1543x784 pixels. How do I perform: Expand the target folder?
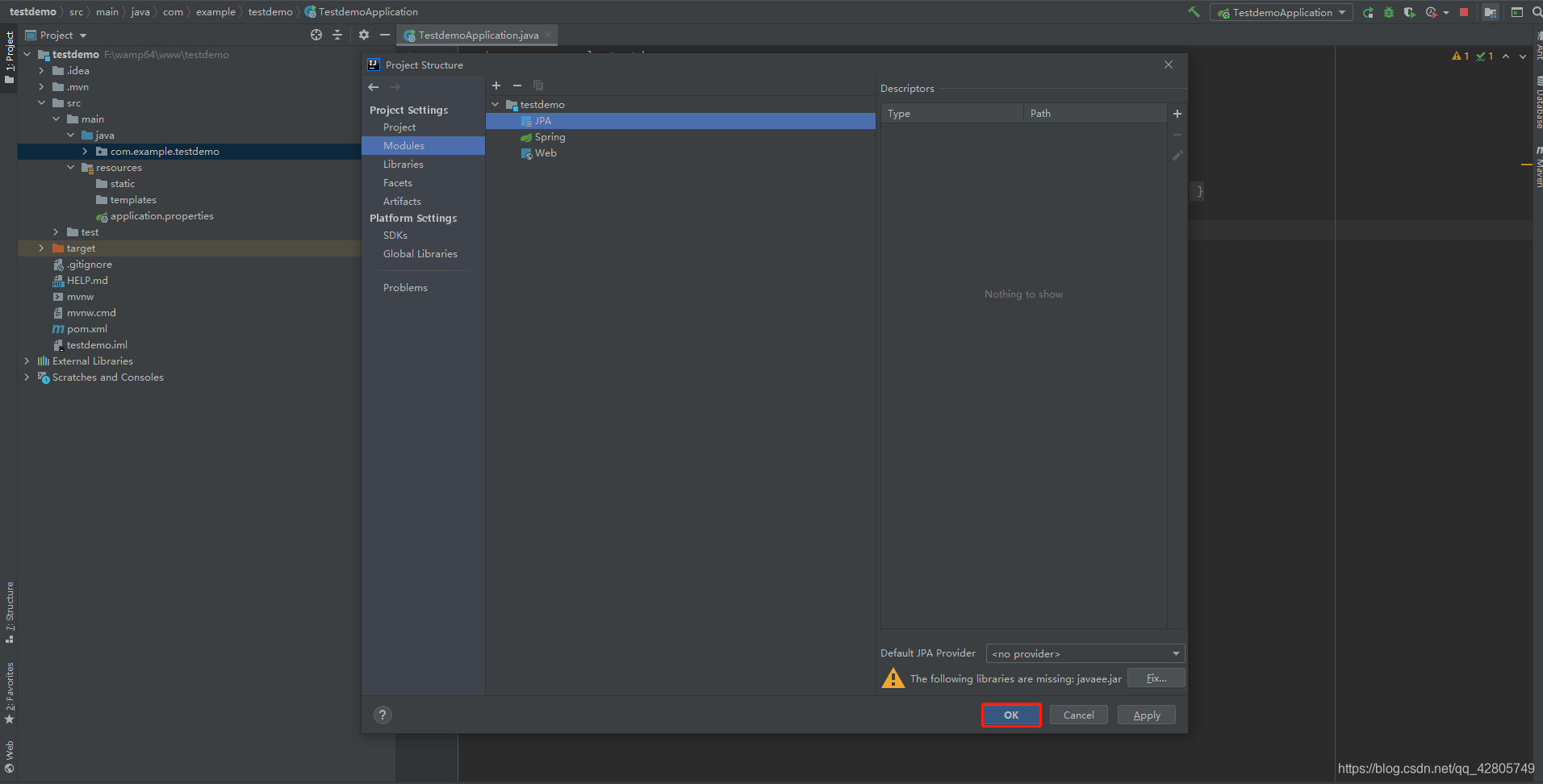pyautogui.click(x=42, y=248)
